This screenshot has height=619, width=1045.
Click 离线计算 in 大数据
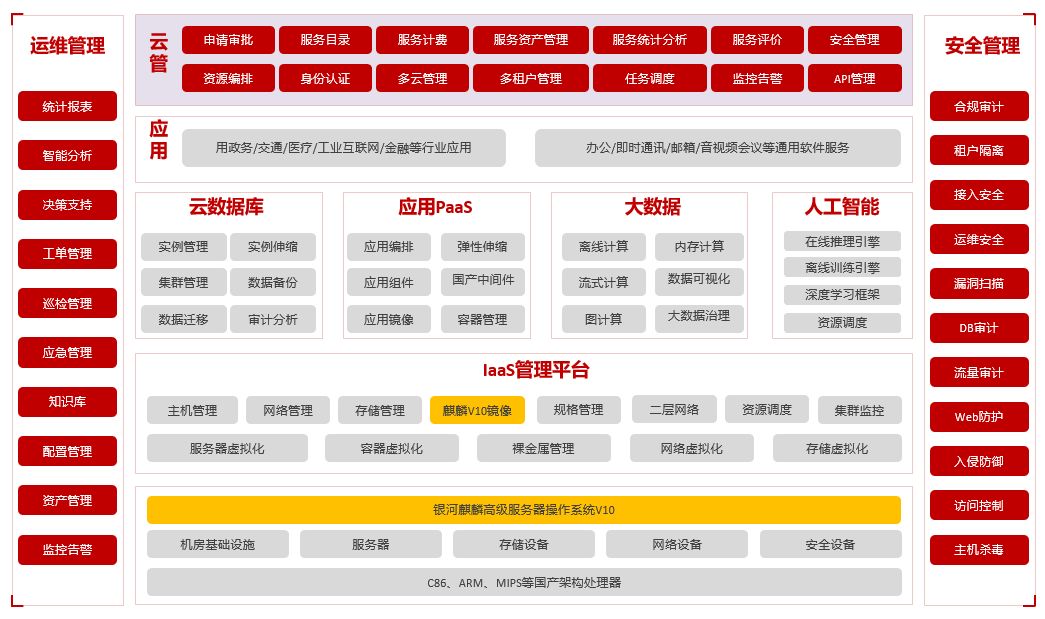tap(604, 247)
